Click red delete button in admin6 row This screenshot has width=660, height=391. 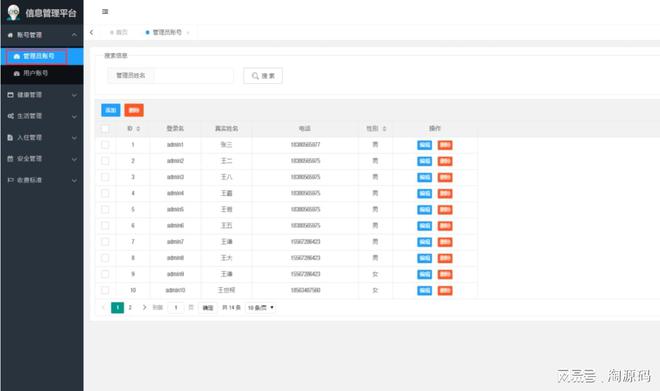pos(445,226)
